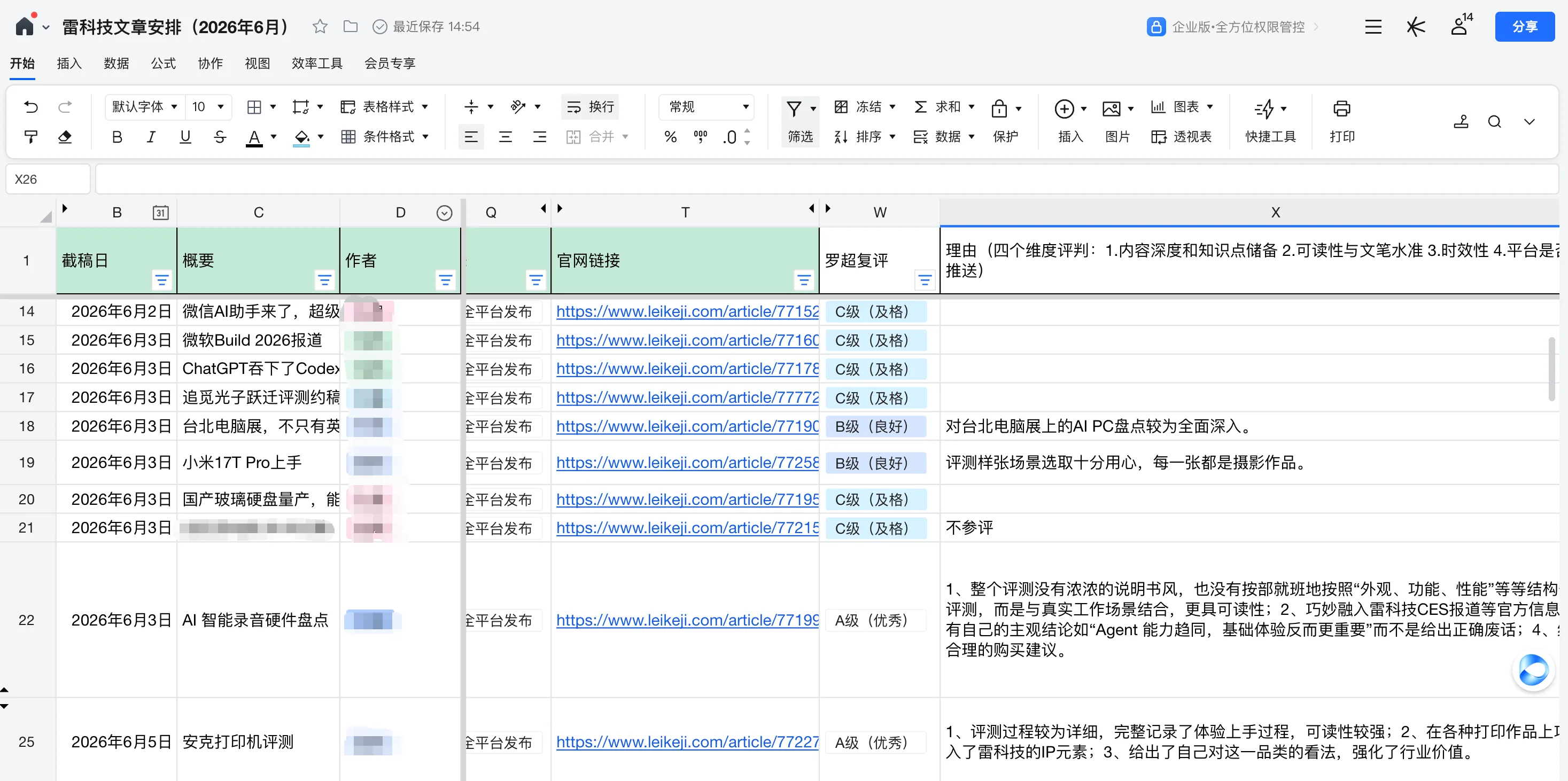Apply percent number format

pyautogui.click(x=670, y=137)
